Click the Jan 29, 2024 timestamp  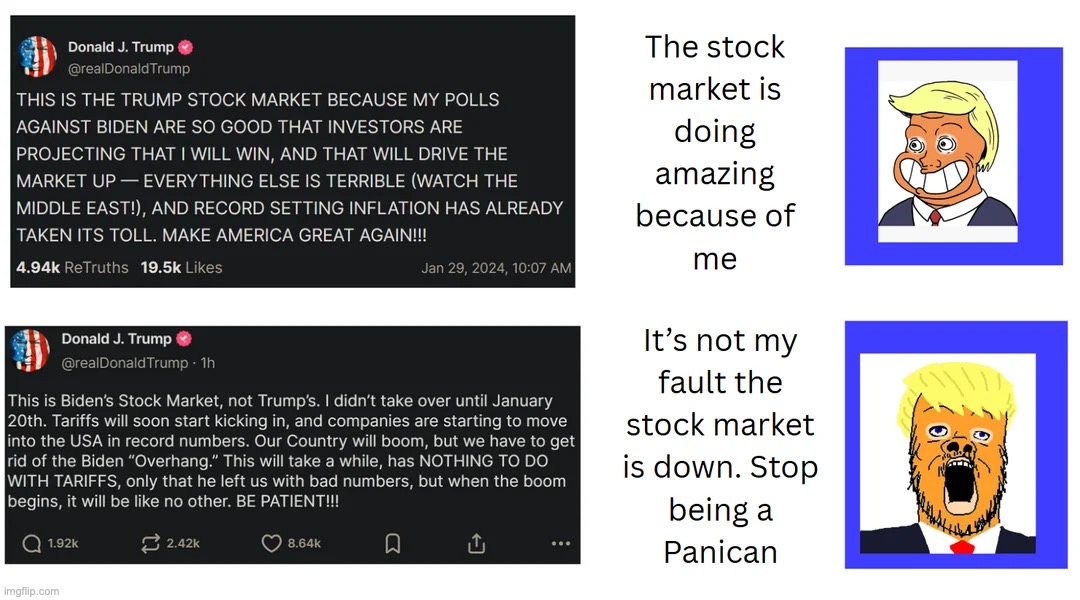[496, 268]
